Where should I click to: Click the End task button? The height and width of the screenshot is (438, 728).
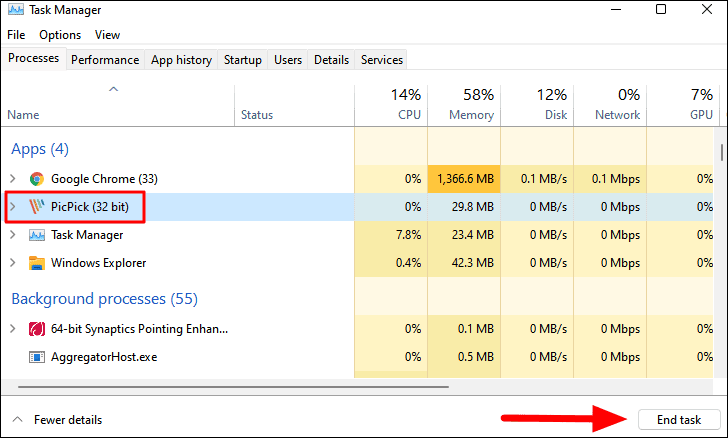[x=679, y=420]
